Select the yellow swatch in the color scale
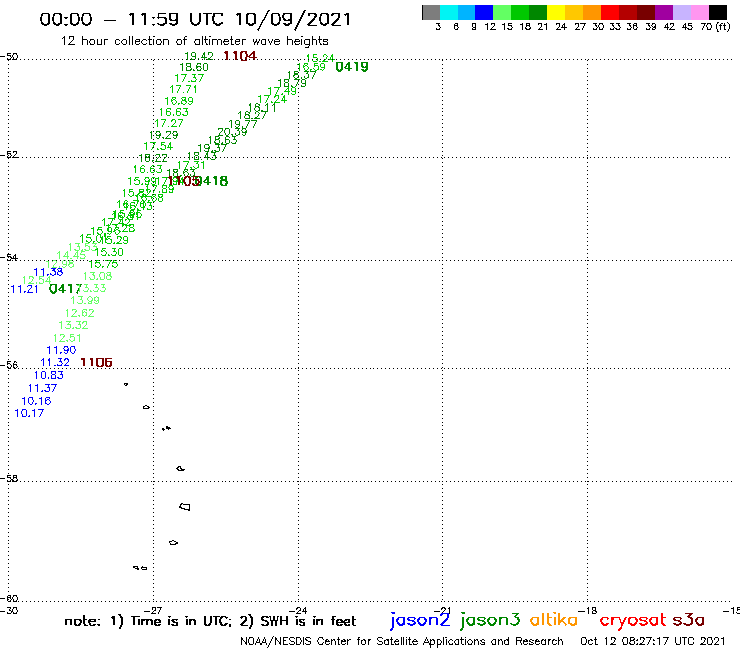Image resolution: width=740 pixels, height=650 pixels. [x=556, y=12]
